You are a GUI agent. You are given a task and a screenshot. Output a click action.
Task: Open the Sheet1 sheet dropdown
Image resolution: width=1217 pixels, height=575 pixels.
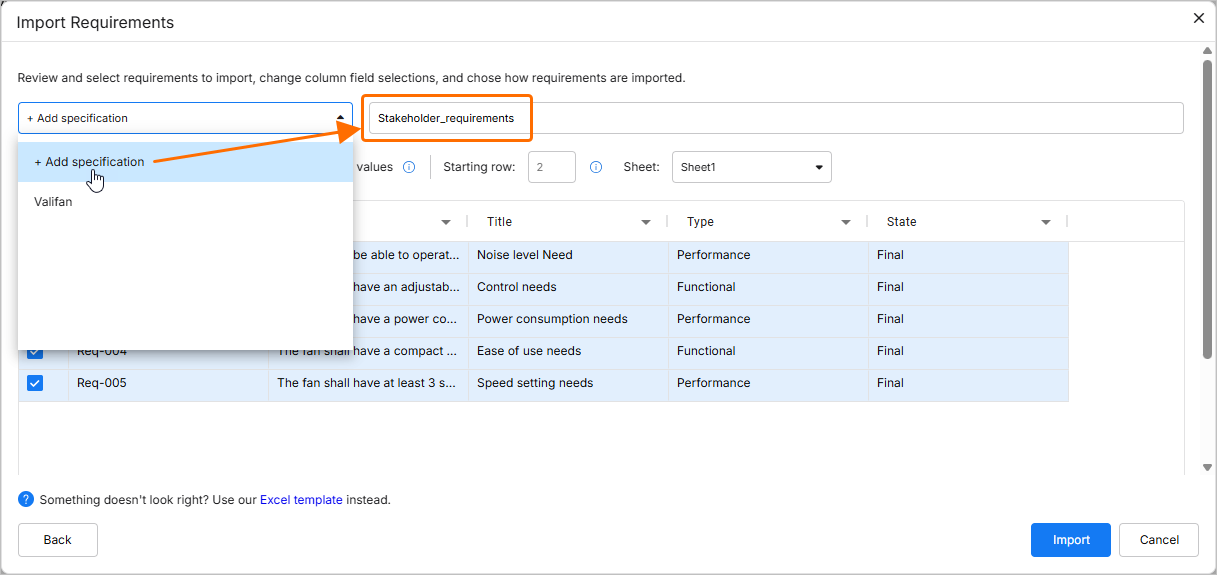coord(751,167)
